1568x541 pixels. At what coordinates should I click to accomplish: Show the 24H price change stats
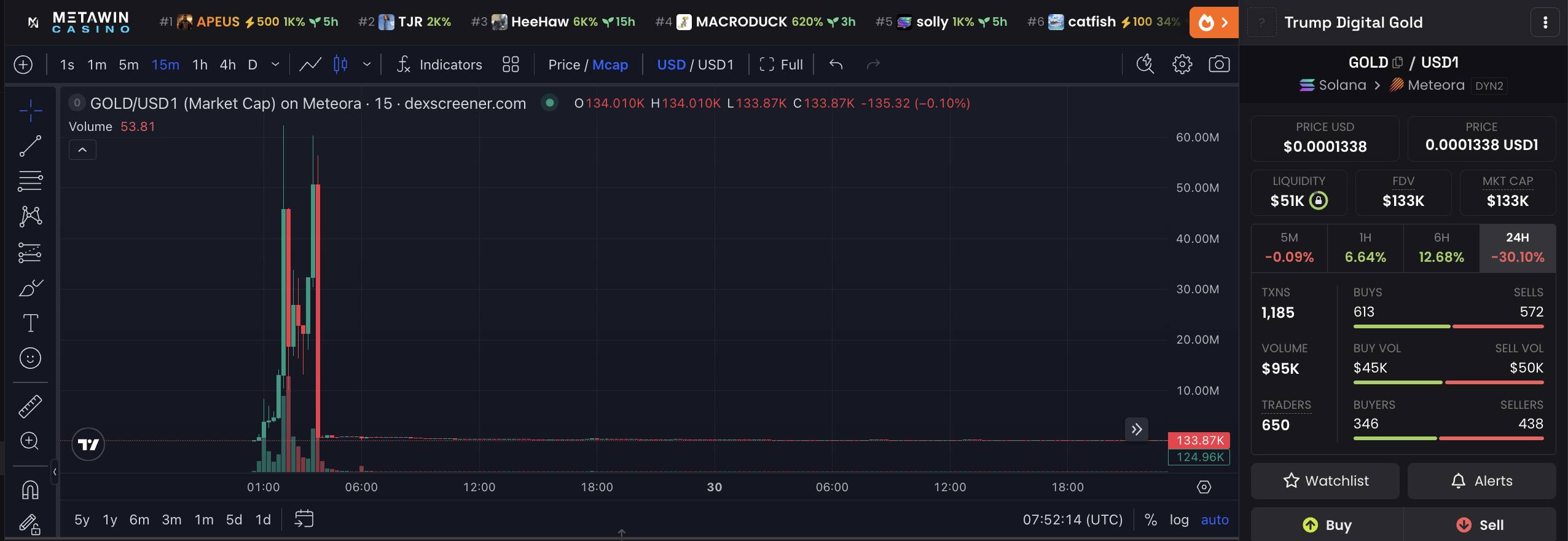1518,248
